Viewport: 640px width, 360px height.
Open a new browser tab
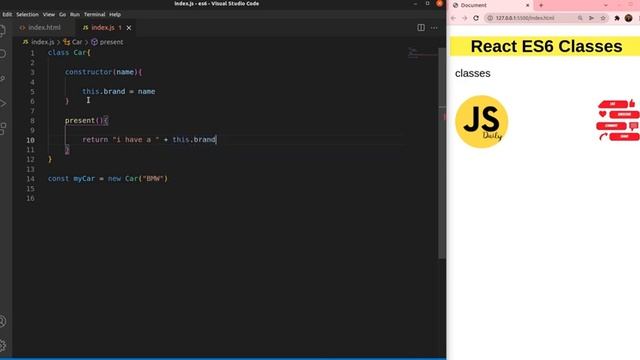(541, 5)
